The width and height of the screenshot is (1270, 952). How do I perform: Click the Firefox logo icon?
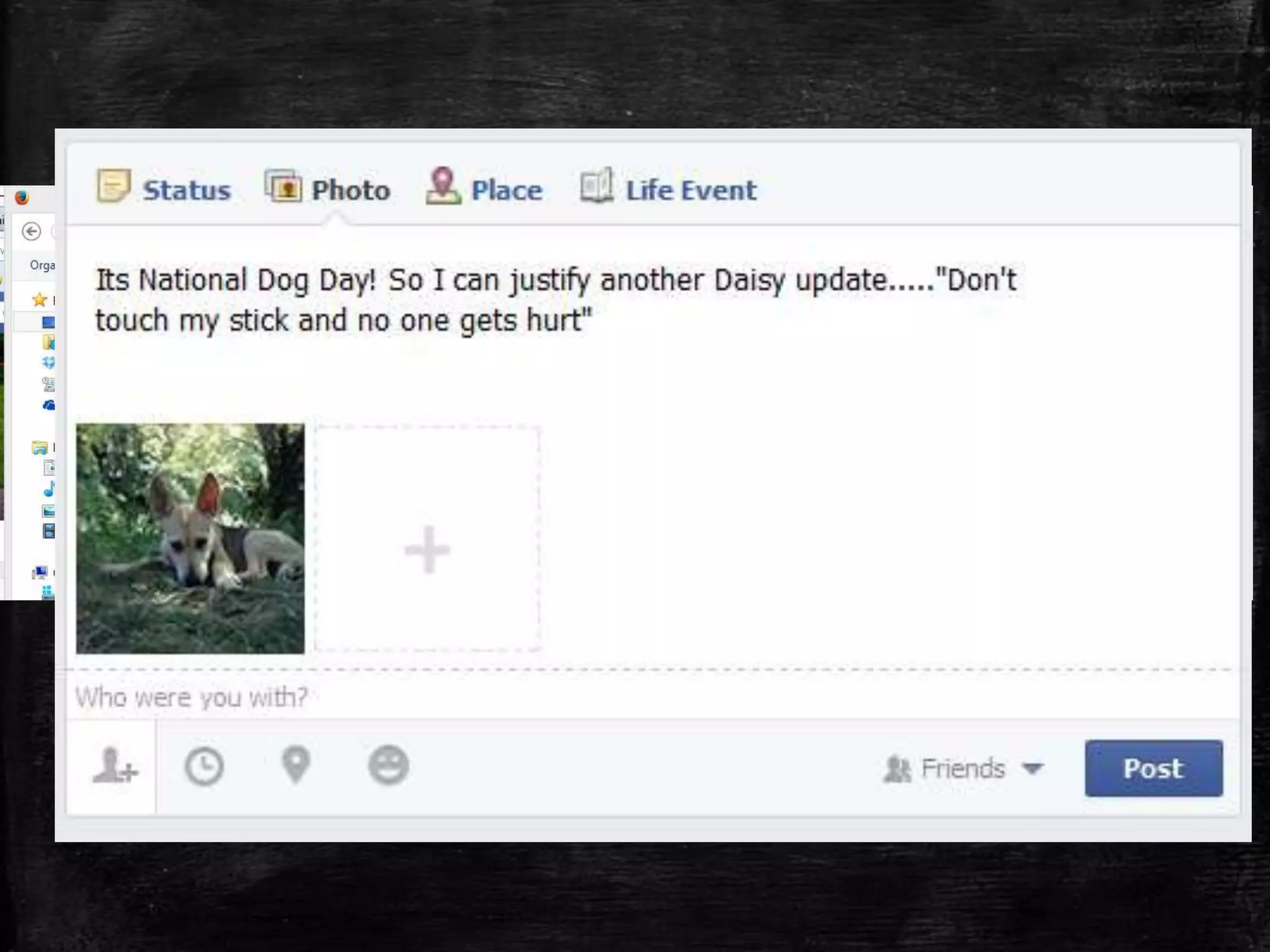(22, 198)
